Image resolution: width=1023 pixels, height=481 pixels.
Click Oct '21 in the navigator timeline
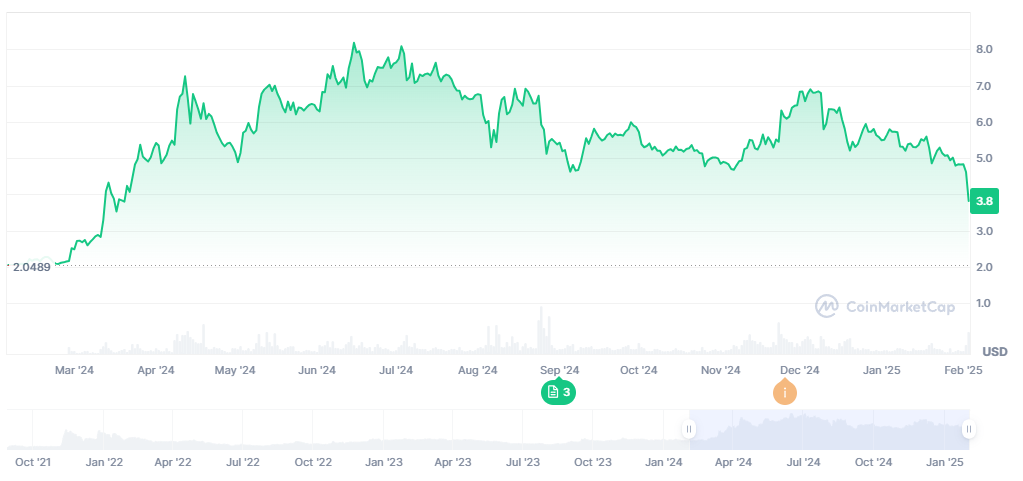[33, 462]
